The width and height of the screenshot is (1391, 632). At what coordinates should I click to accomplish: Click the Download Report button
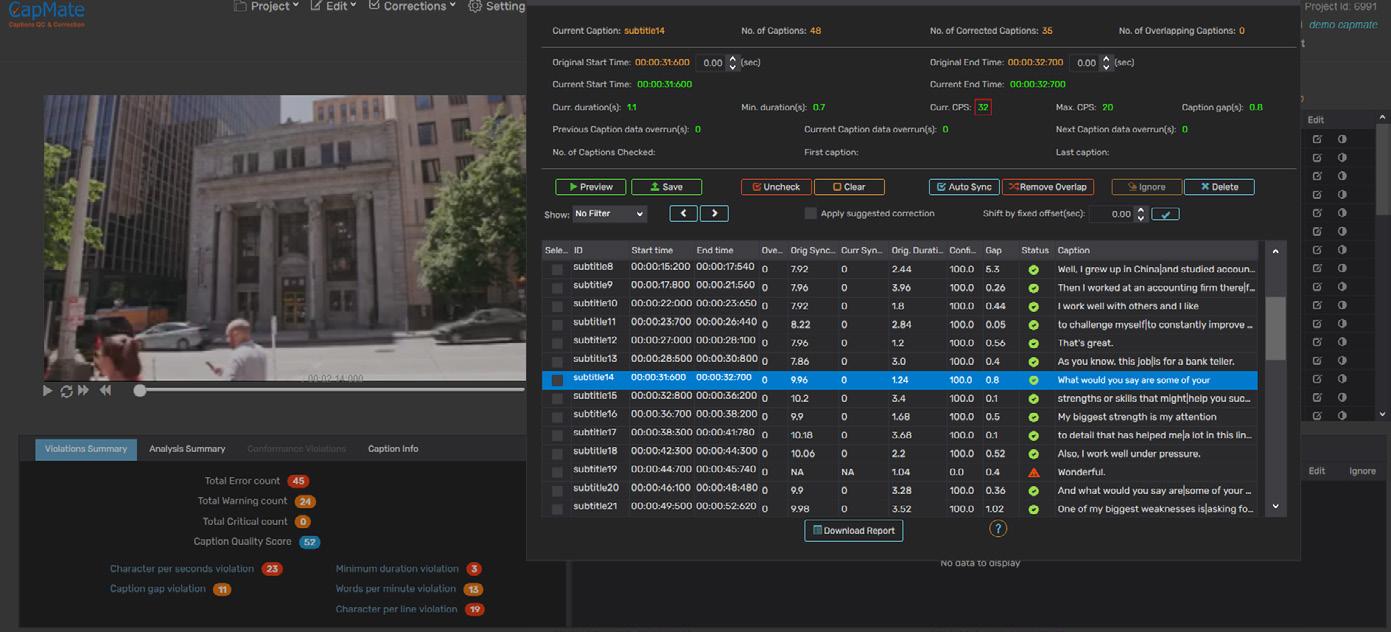[853, 531]
